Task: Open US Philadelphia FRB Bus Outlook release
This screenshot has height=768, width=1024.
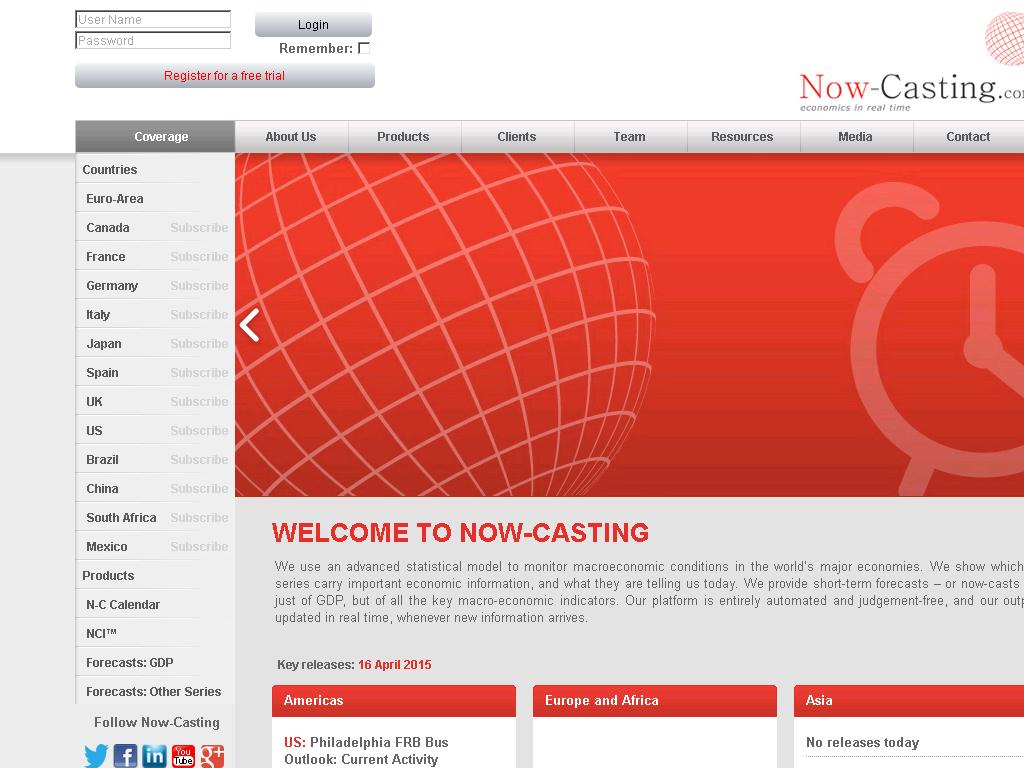Action: pos(366,751)
